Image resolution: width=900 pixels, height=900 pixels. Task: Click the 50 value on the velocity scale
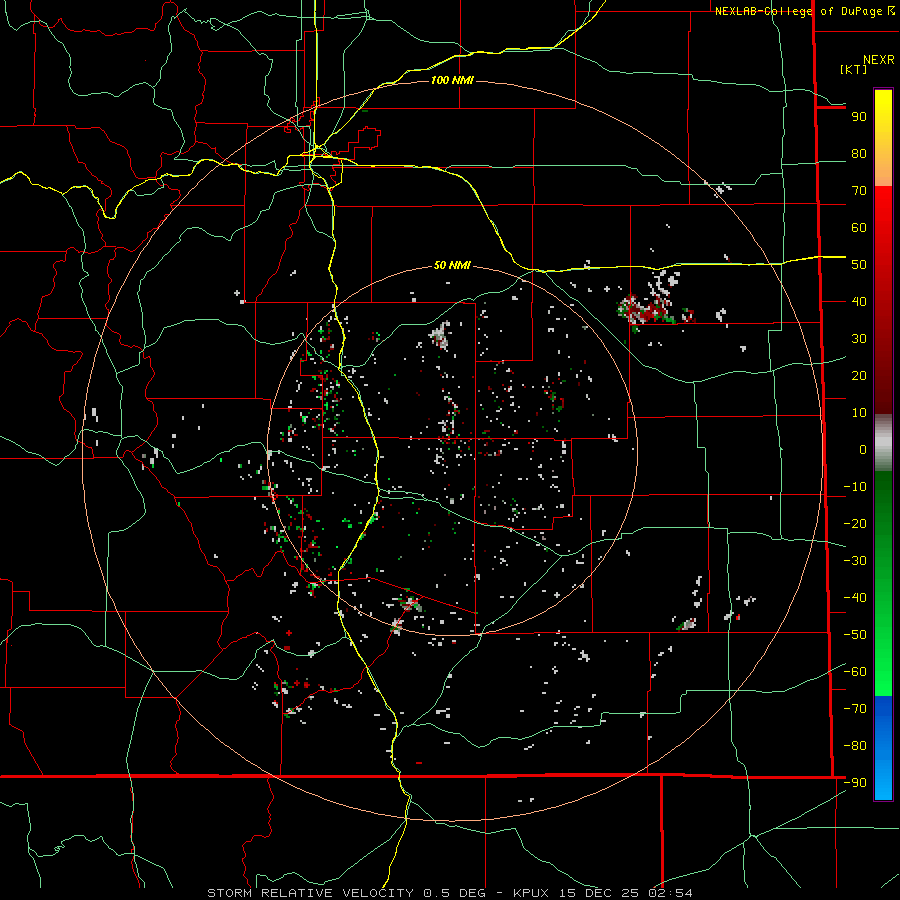coord(859,265)
